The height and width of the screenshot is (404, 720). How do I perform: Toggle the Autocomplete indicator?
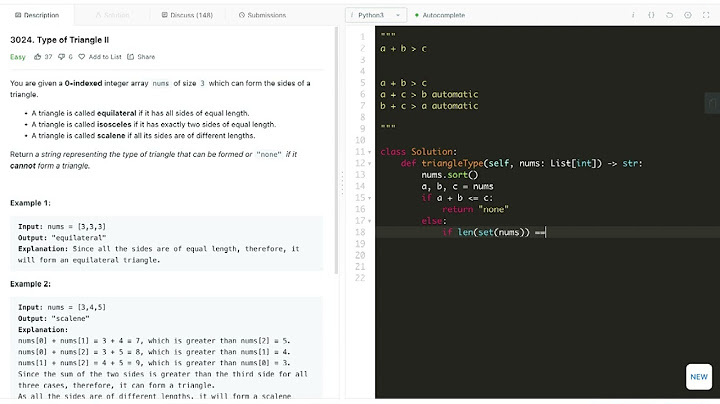[439, 15]
